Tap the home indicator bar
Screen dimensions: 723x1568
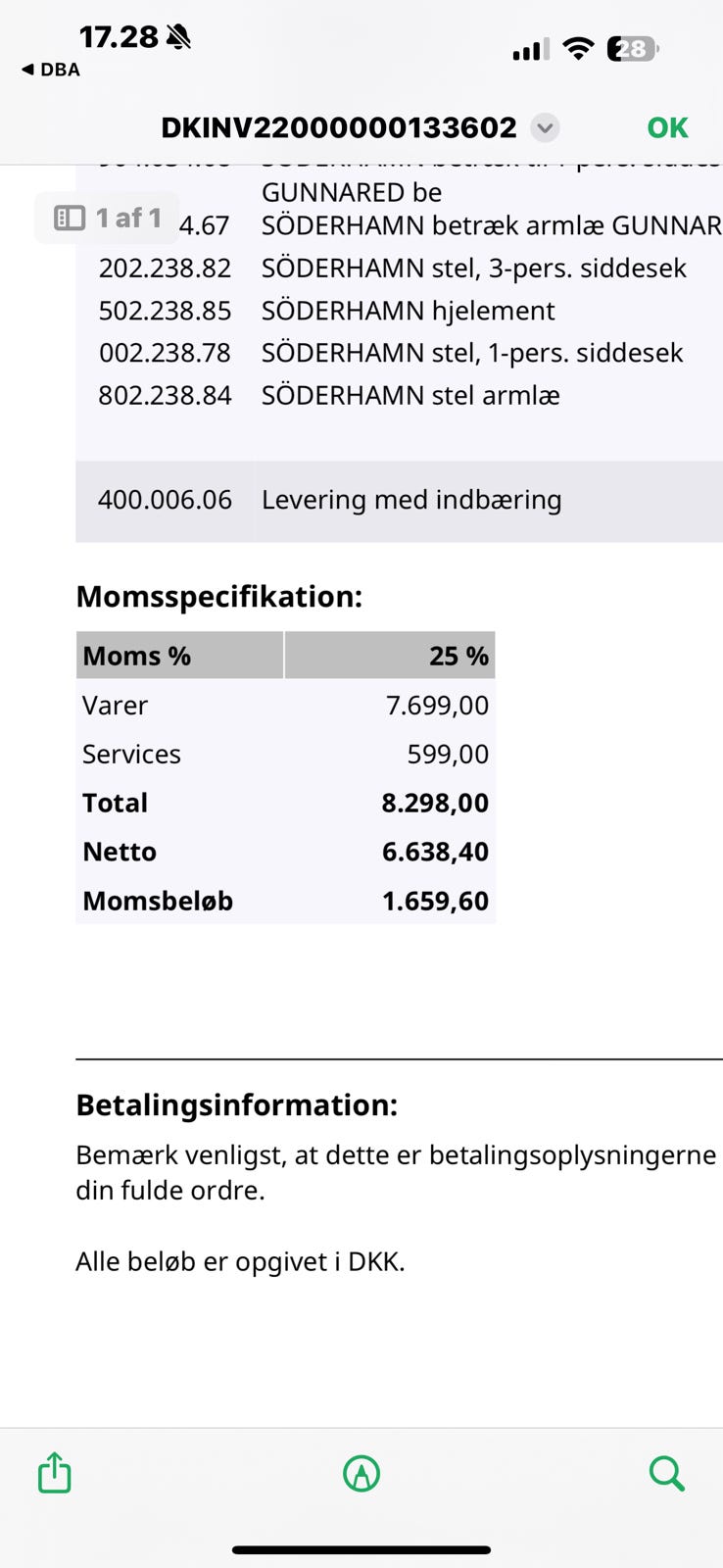(x=361, y=1550)
